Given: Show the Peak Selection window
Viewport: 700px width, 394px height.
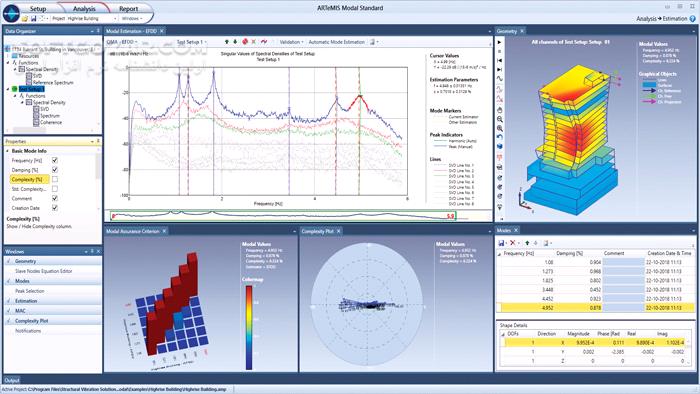Looking at the screenshot, I should point(29,291).
